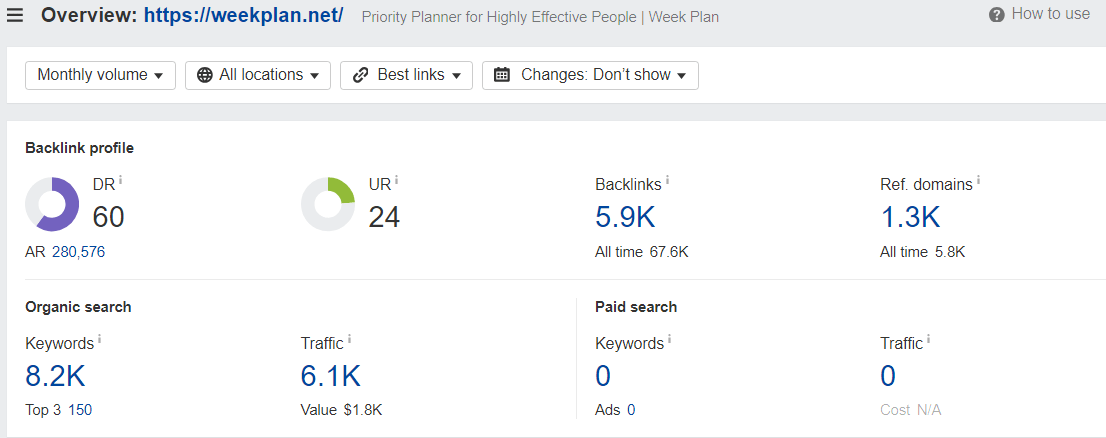Click the purple DR donut chart
The image size is (1106, 438).
tap(51, 204)
